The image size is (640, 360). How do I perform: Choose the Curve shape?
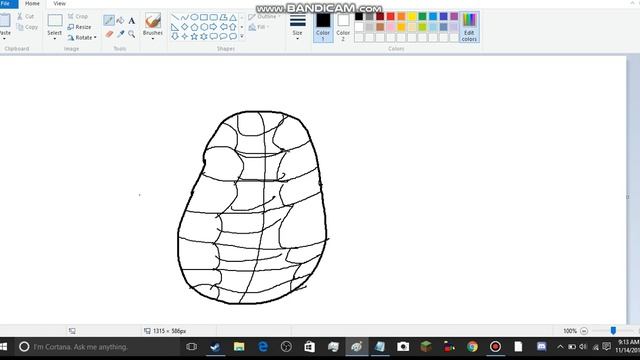click(184, 18)
